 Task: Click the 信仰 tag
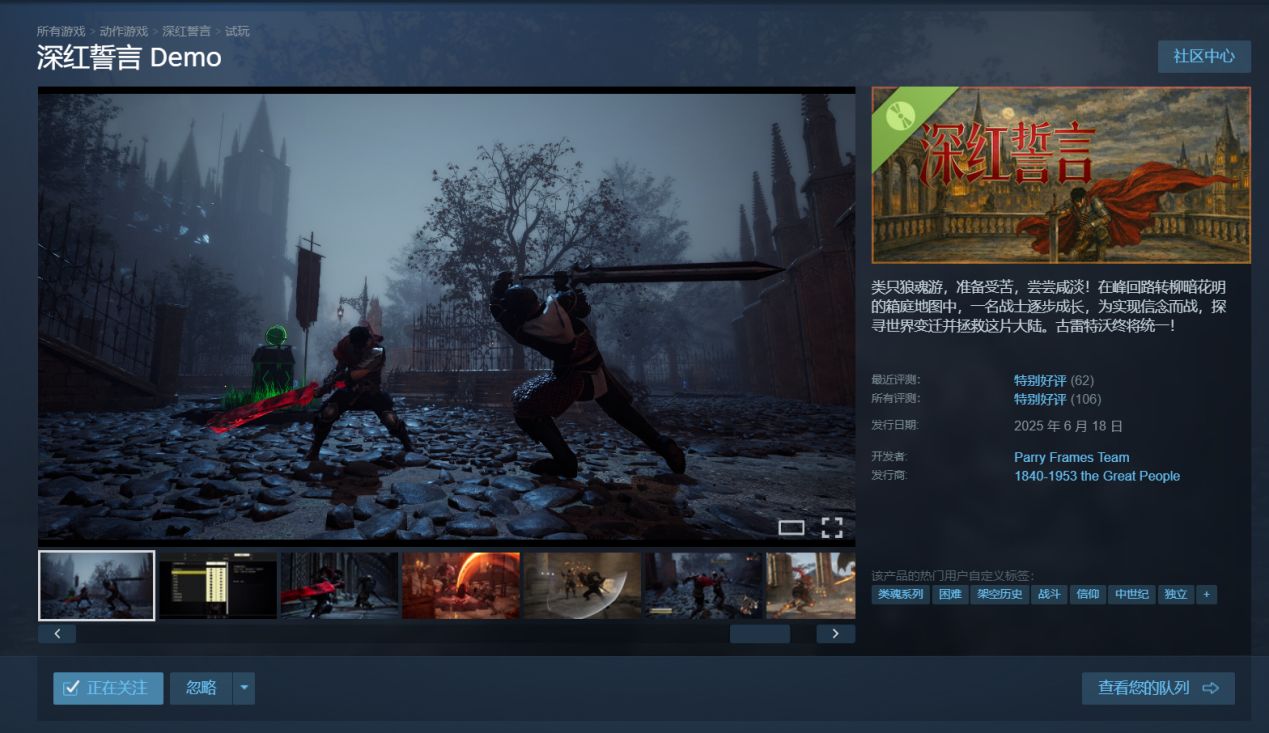1087,594
